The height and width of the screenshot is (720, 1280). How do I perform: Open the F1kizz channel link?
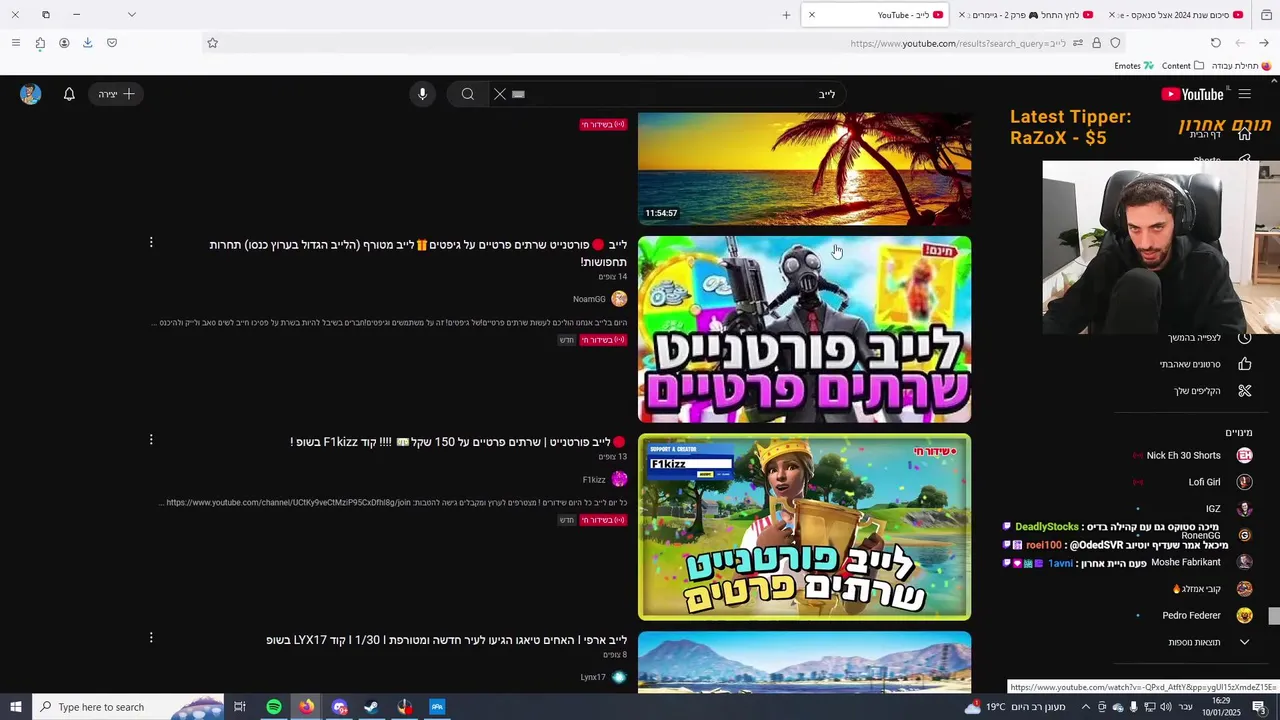[594, 480]
